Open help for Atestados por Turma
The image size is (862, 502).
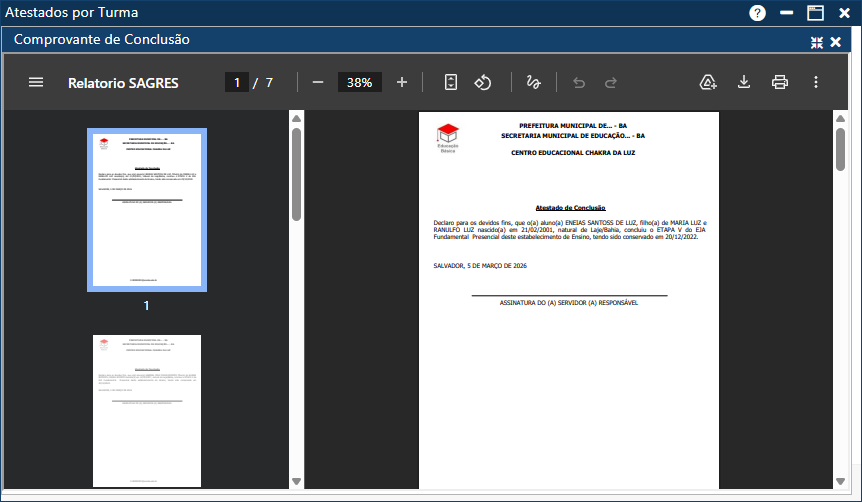pyautogui.click(x=758, y=13)
